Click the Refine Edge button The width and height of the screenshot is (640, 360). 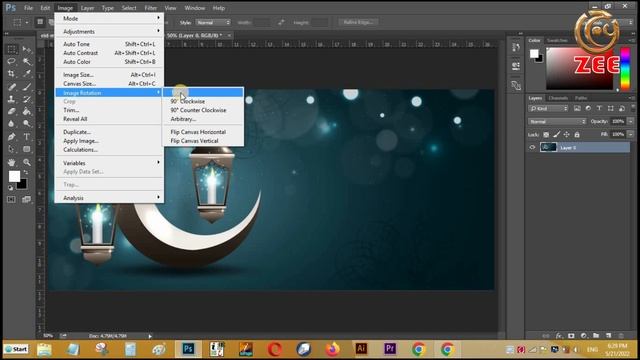click(358, 22)
